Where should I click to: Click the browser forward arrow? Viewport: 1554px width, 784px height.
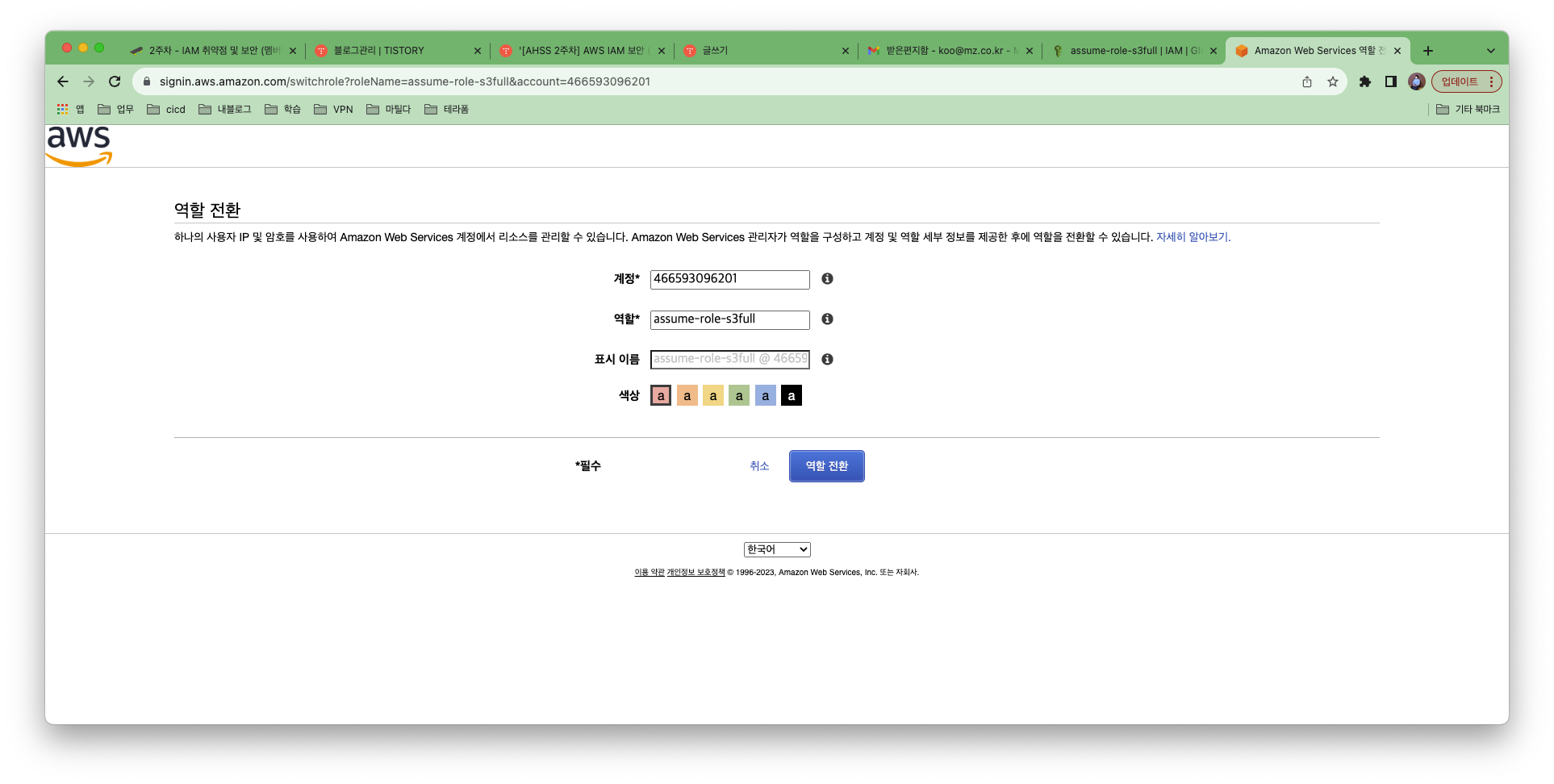89,81
